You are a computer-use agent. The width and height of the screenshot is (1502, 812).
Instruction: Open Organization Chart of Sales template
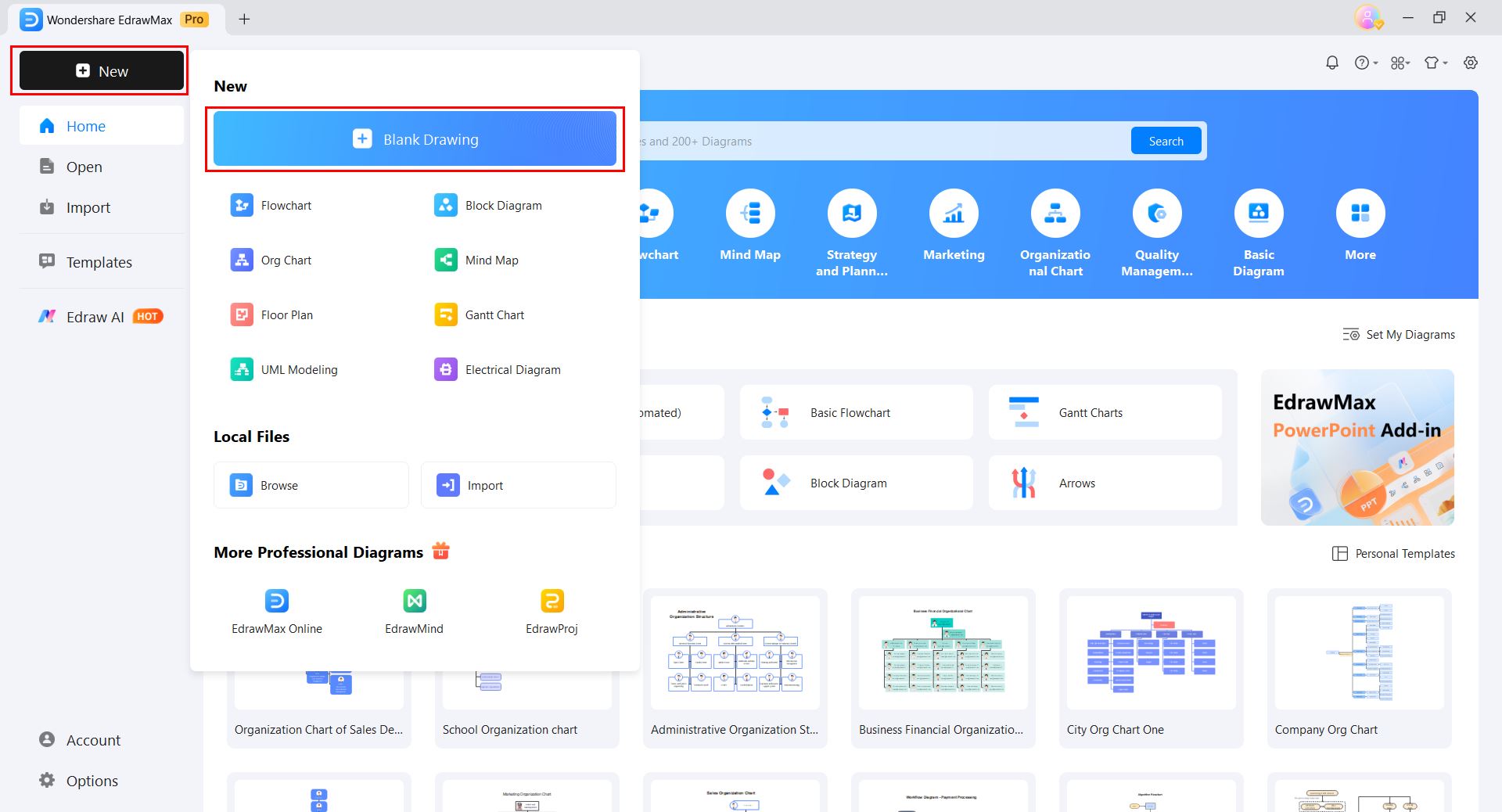(x=319, y=710)
